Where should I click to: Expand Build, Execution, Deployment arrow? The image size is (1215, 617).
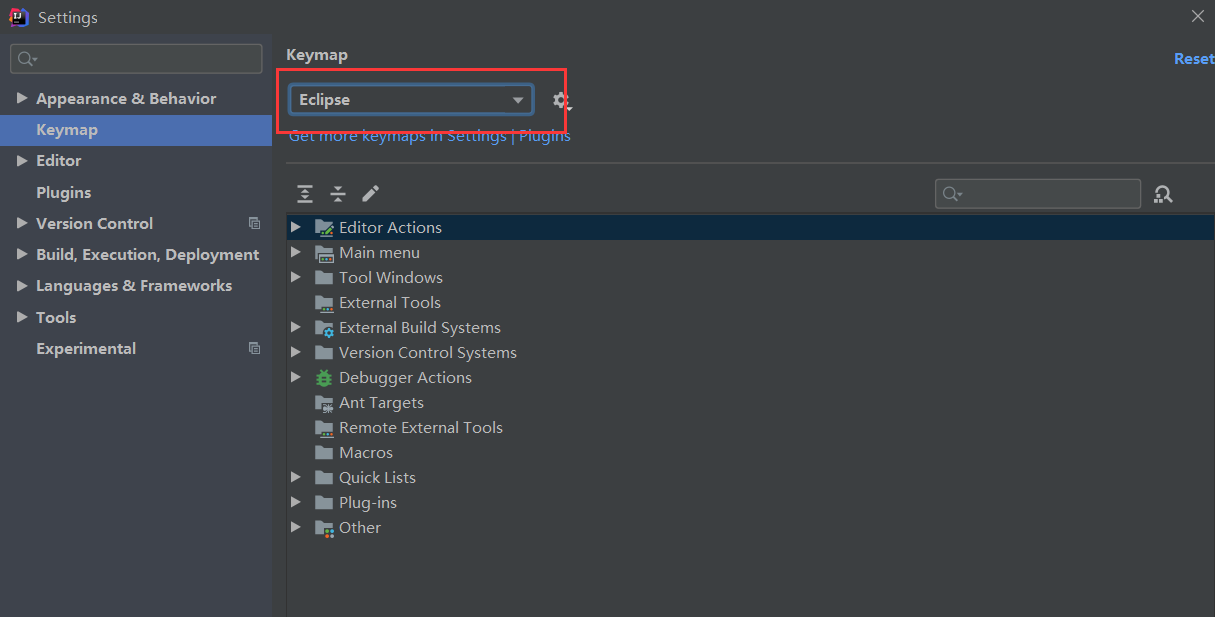(x=22, y=255)
